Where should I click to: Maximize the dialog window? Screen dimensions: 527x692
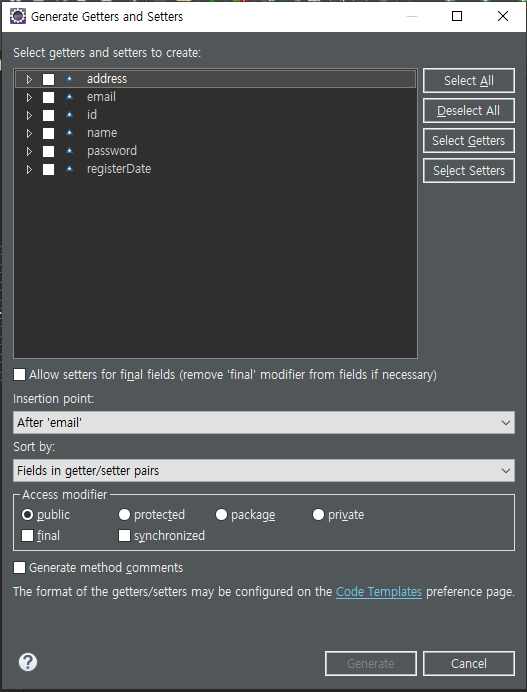pyautogui.click(x=457, y=16)
